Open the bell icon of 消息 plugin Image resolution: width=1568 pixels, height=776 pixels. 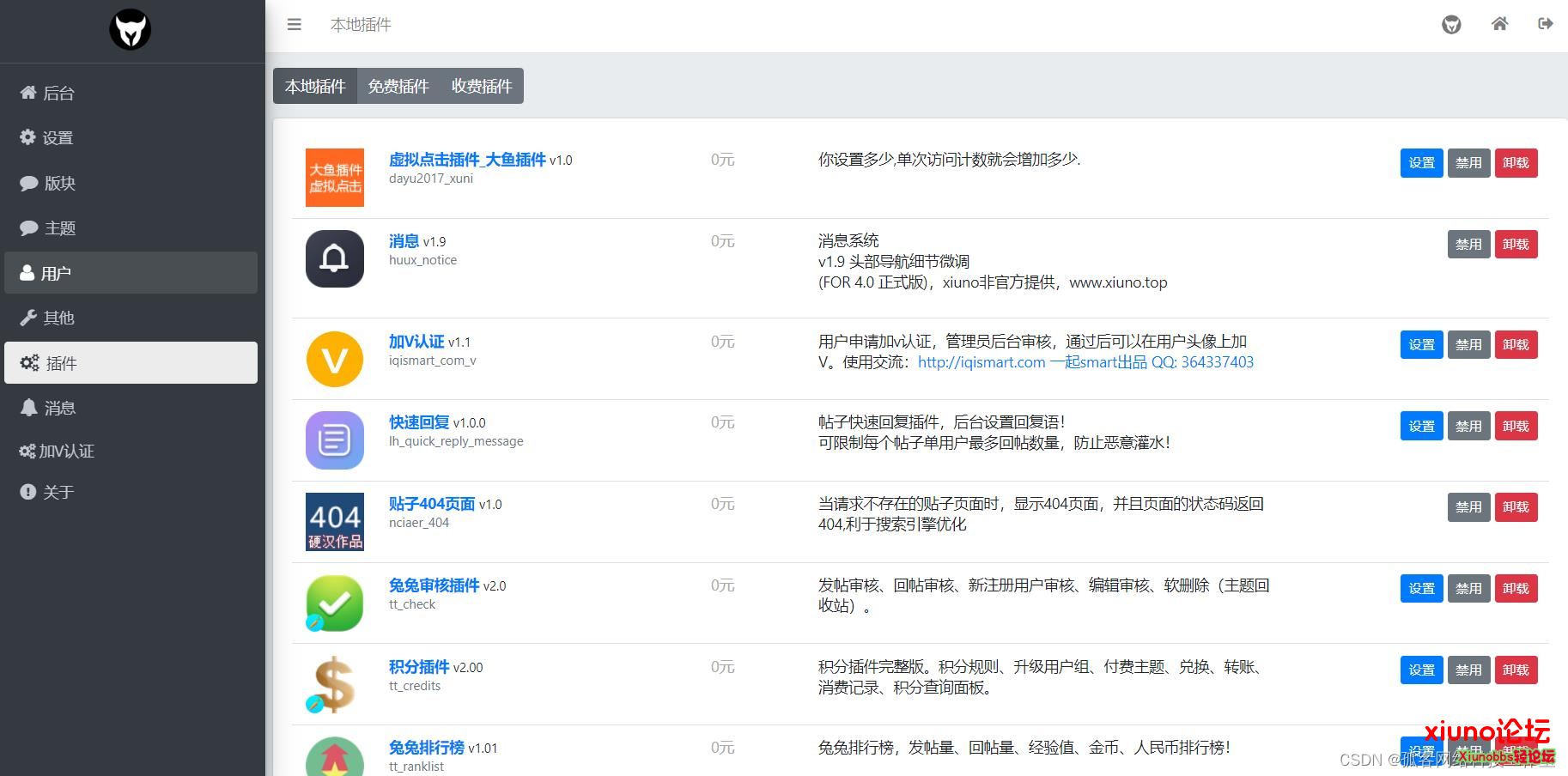point(335,258)
